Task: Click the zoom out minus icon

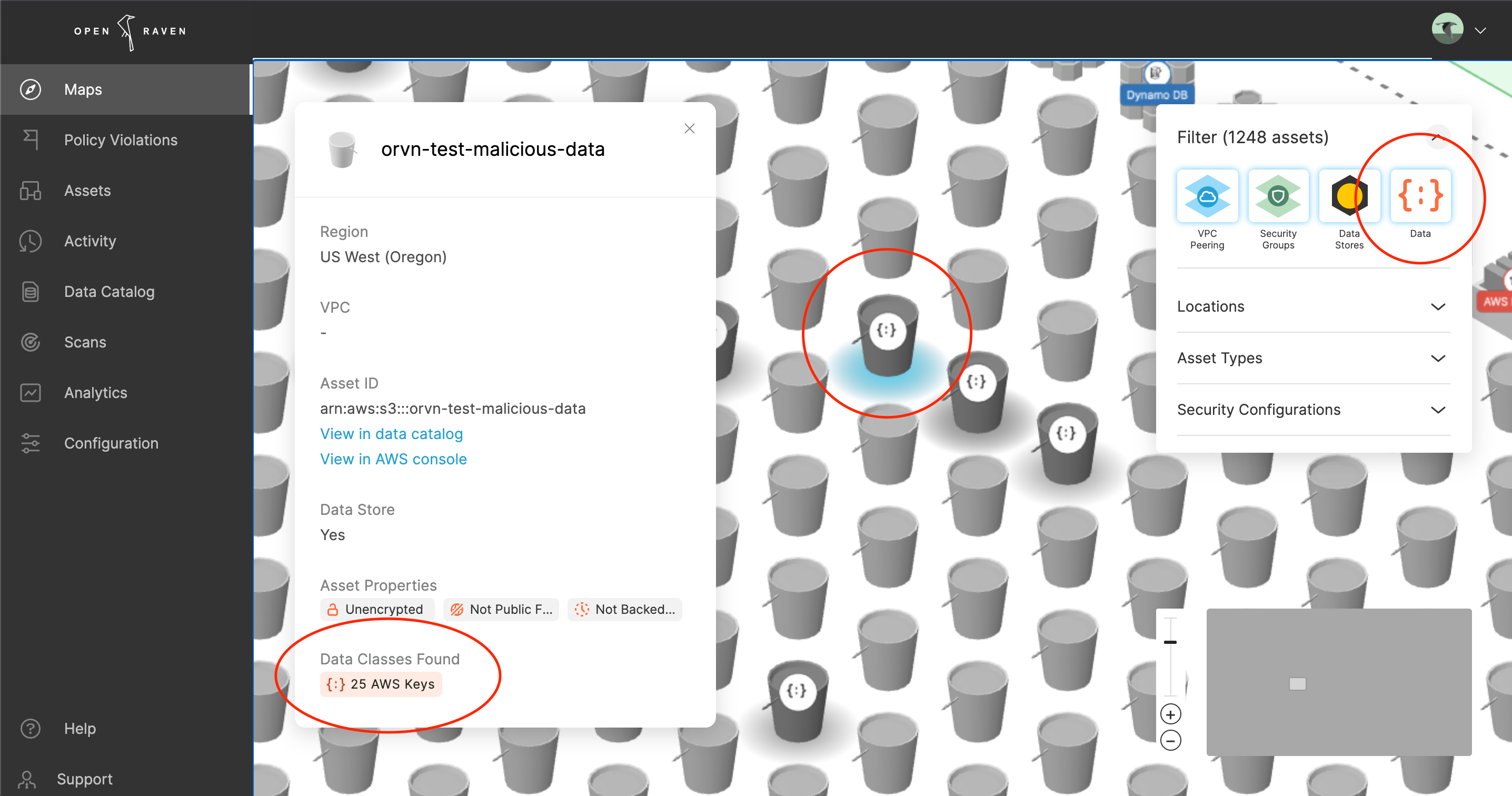Action: pyautogui.click(x=1170, y=741)
